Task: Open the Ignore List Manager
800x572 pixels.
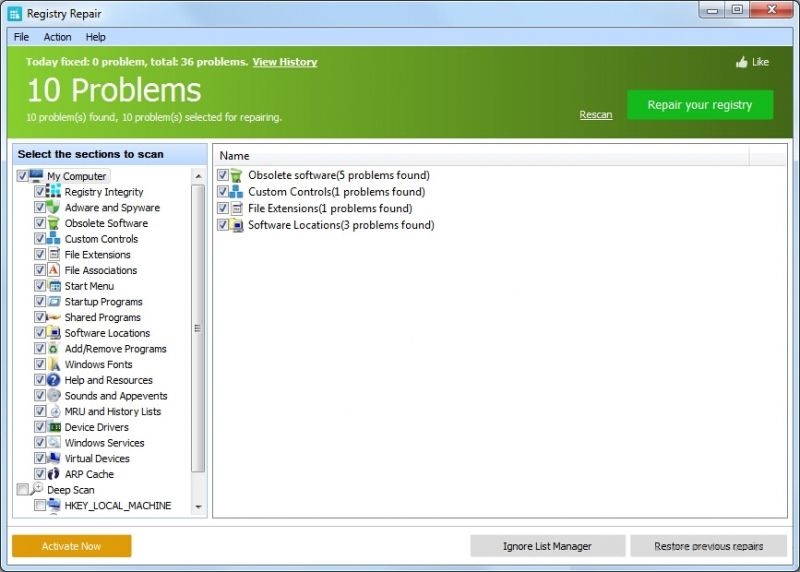Action: (547, 546)
